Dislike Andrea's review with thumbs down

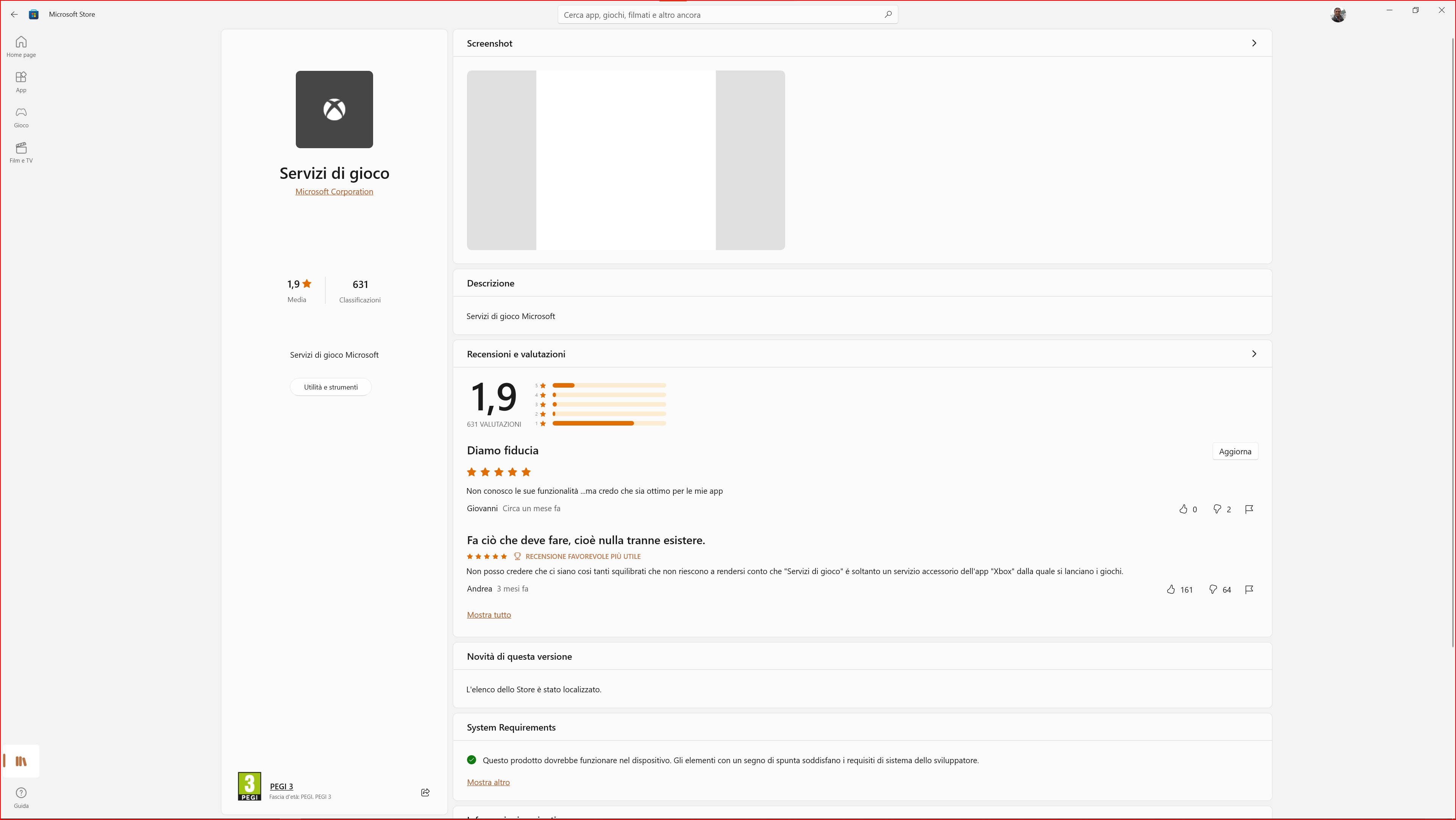[1213, 589]
